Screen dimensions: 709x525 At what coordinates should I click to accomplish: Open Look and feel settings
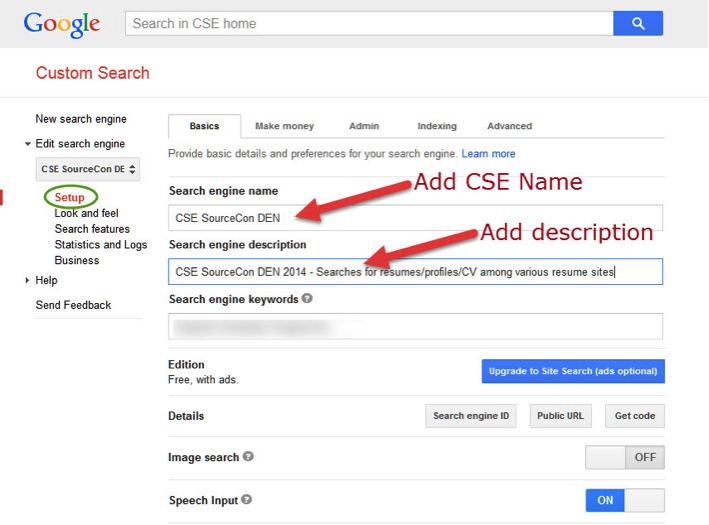(x=86, y=213)
